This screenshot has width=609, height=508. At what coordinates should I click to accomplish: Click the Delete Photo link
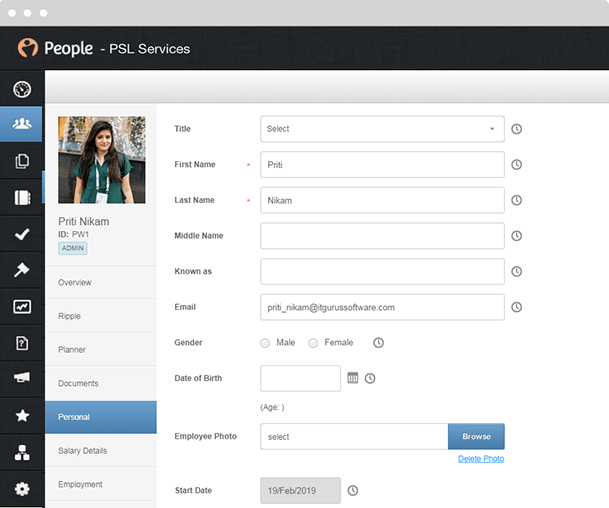click(481, 459)
